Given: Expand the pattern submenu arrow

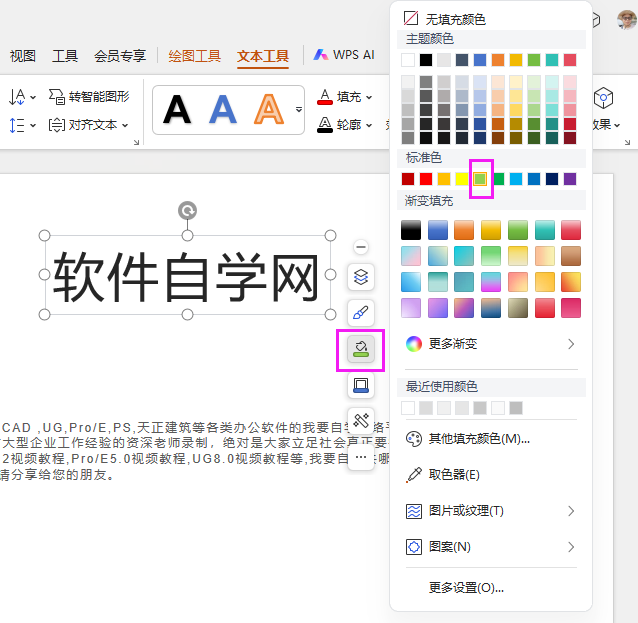Looking at the screenshot, I should tap(571, 547).
